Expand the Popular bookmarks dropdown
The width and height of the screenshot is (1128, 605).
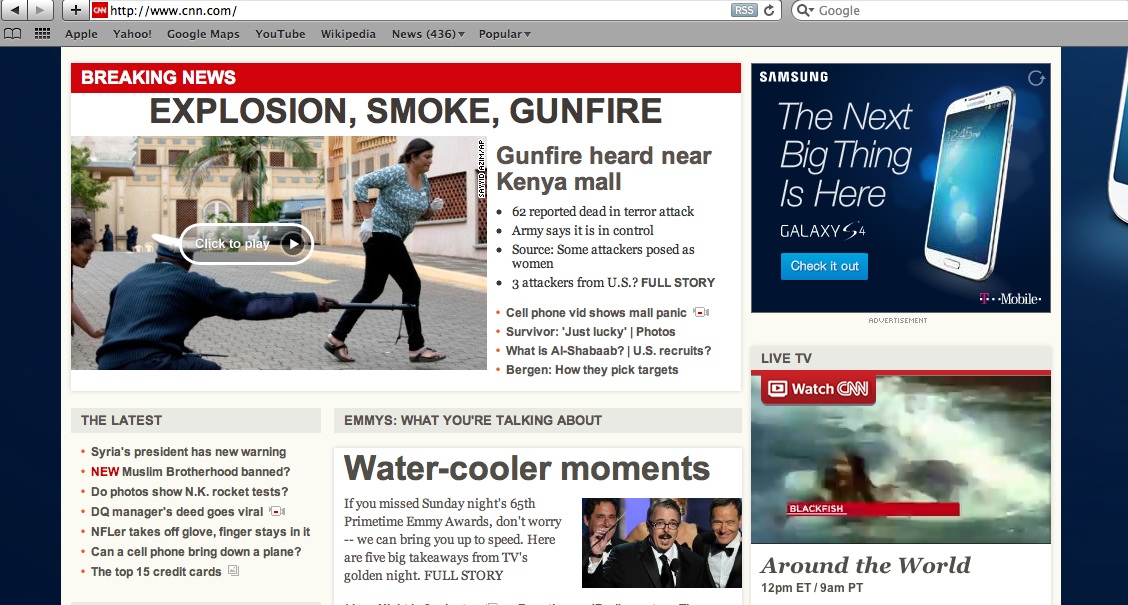point(504,34)
